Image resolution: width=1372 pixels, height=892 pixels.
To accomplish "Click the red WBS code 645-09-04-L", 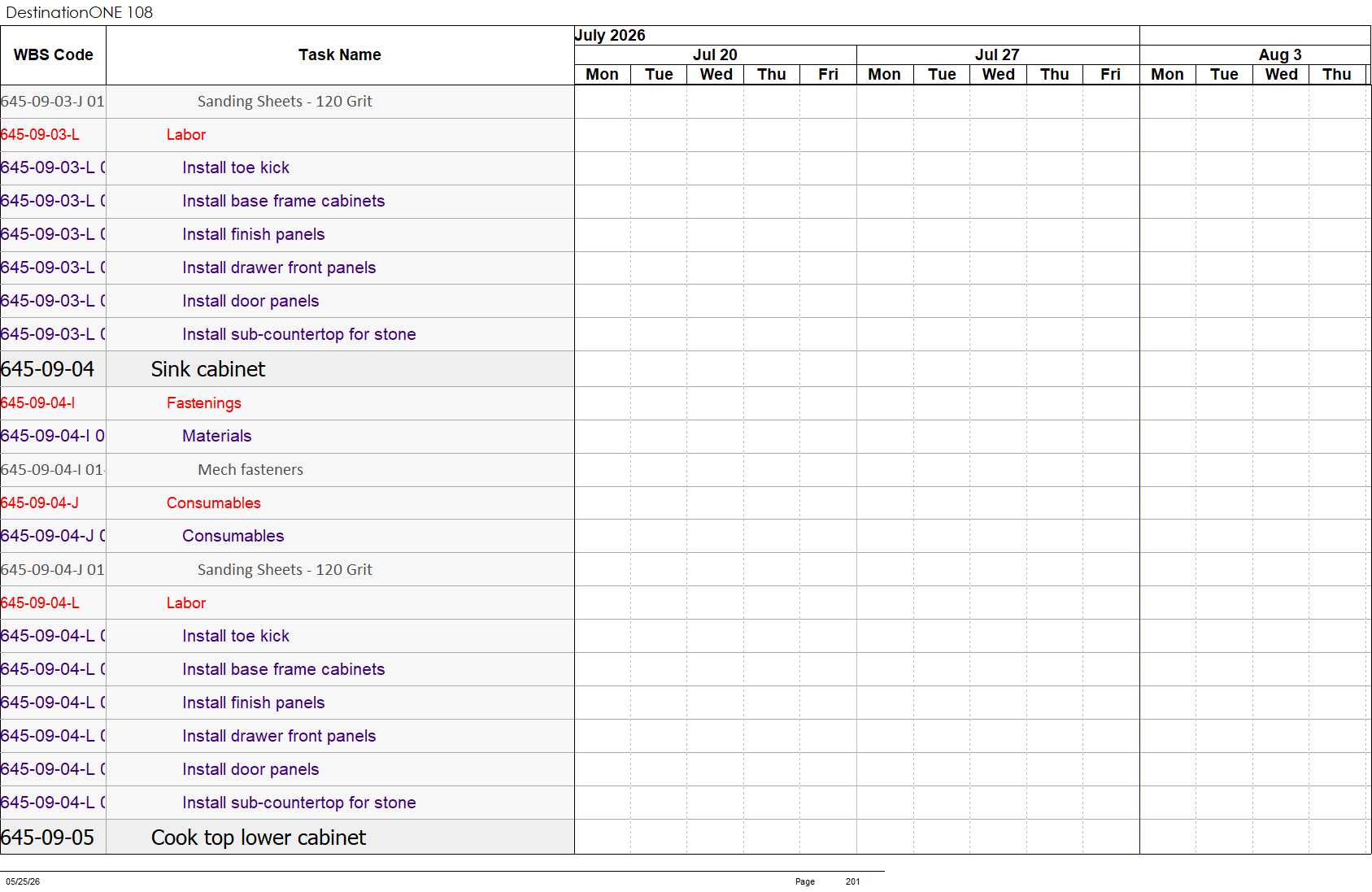I will pos(40,603).
